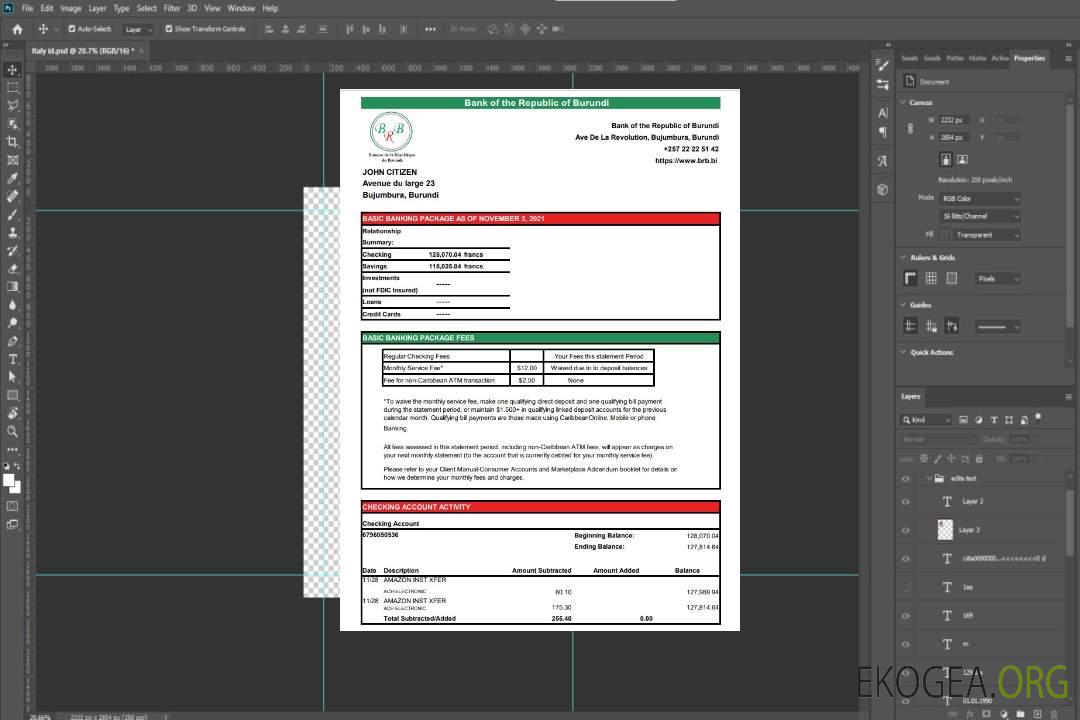Open the Pixels ruler units dropdown

click(x=997, y=278)
